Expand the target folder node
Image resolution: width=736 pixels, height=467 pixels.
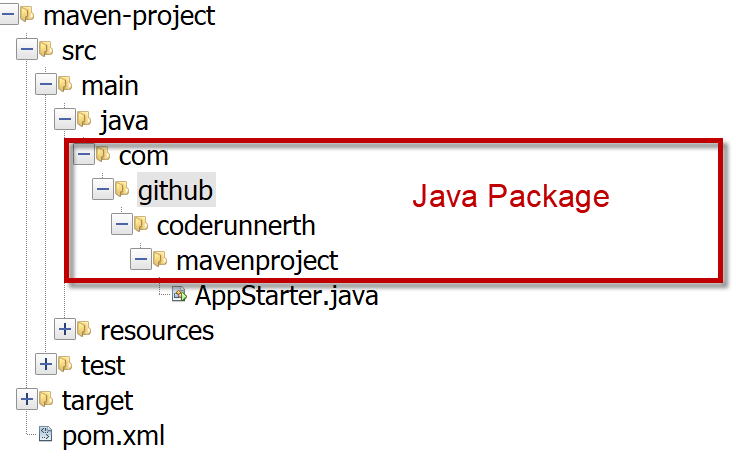pyautogui.click(x=27, y=399)
